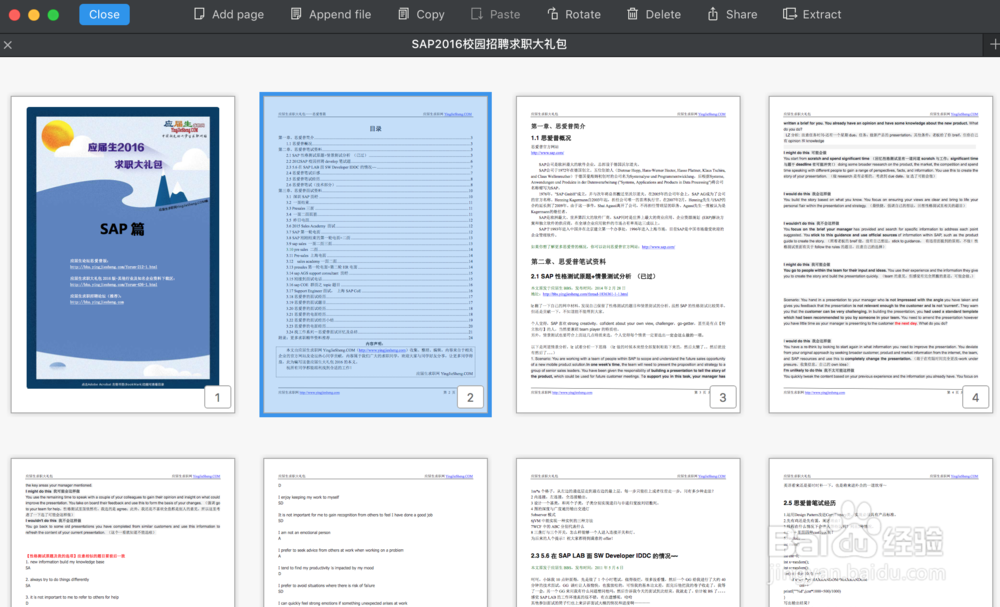
Task: Select the eighth page thumbnail
Action: 881,532
